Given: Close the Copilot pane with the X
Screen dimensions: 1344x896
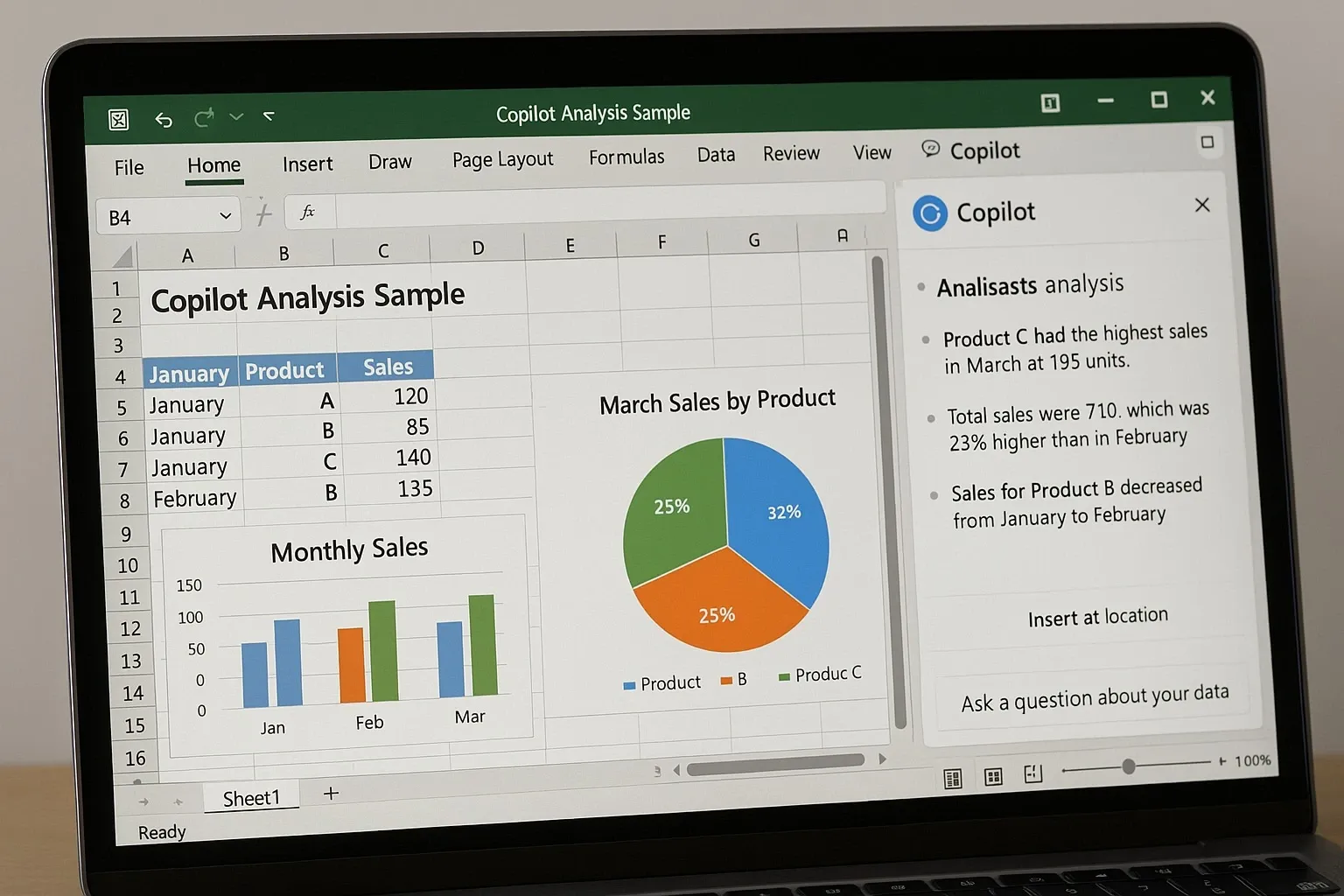Looking at the screenshot, I should click(1202, 205).
